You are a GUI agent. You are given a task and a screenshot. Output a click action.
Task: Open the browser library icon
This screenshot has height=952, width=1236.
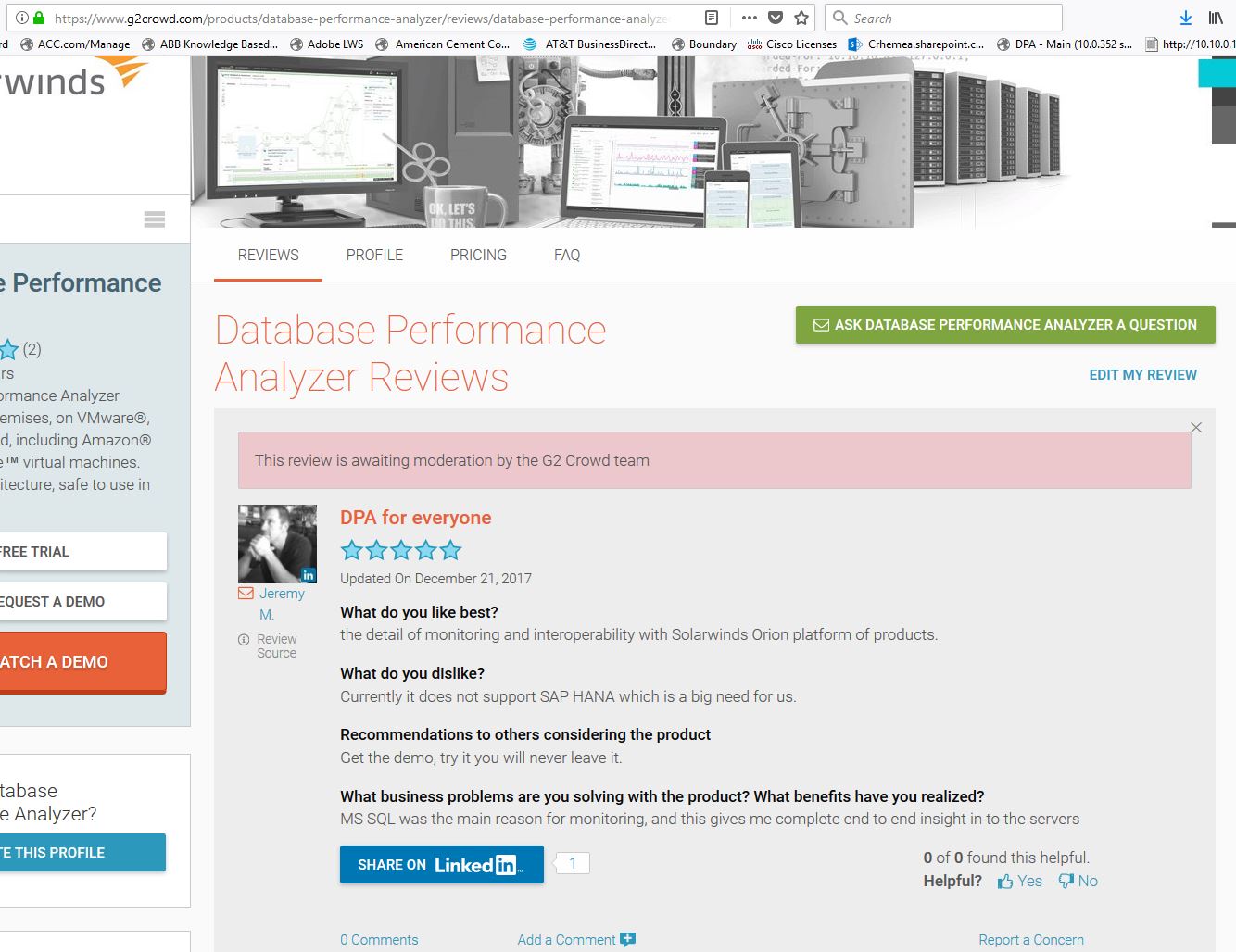pos(1216,18)
